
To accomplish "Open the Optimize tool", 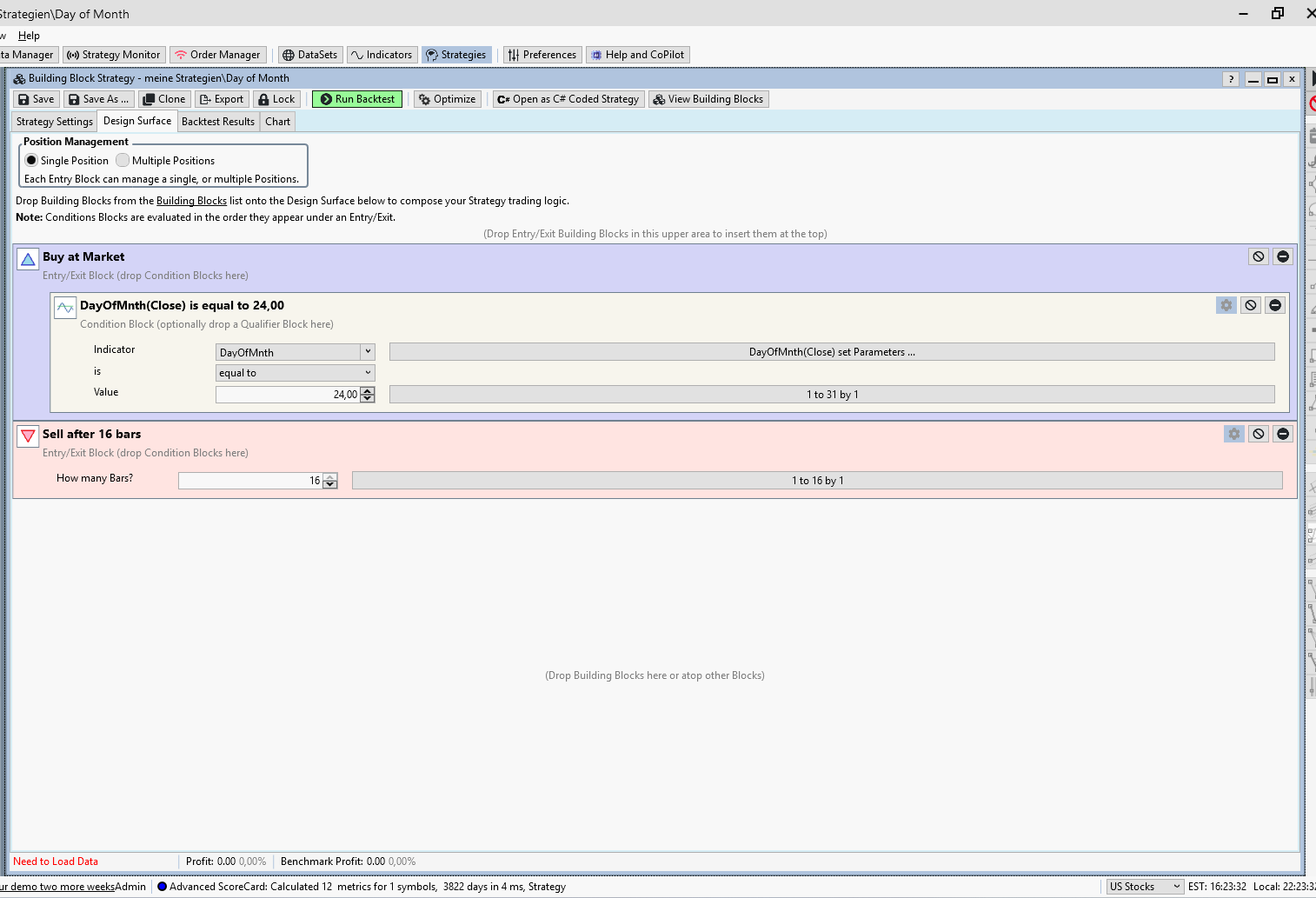I will (x=447, y=99).
